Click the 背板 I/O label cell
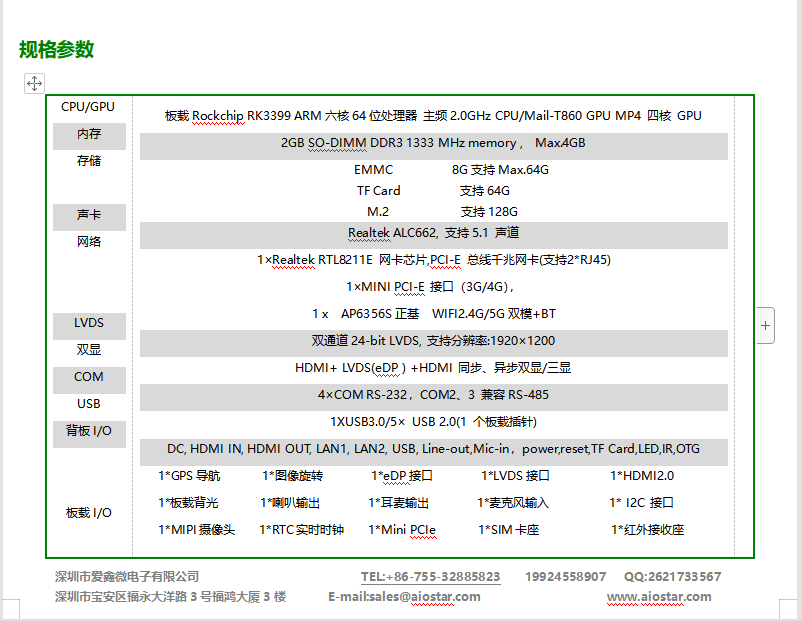Image resolution: width=802 pixels, height=621 pixels. 89,431
